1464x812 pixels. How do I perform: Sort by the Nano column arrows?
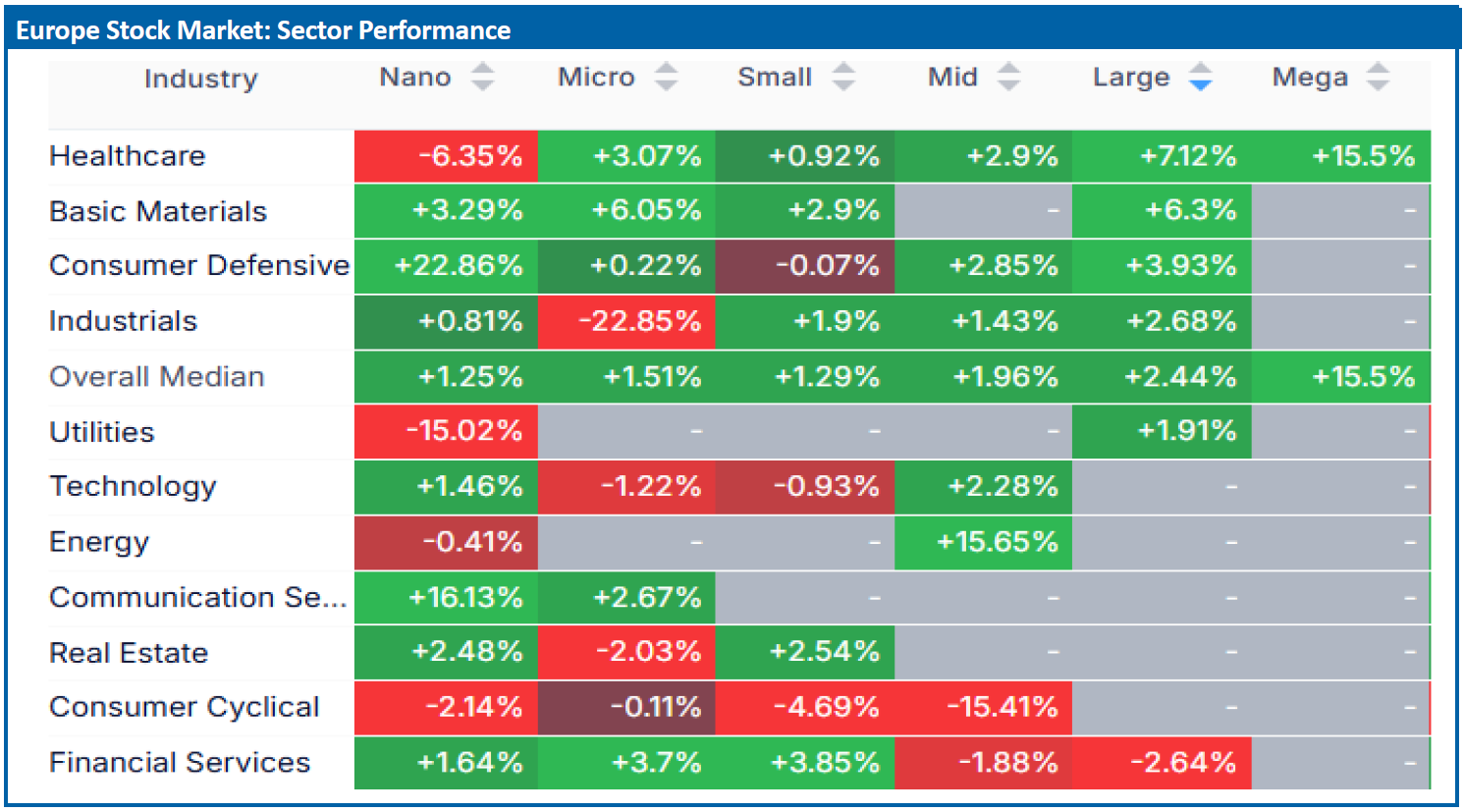[x=482, y=77]
